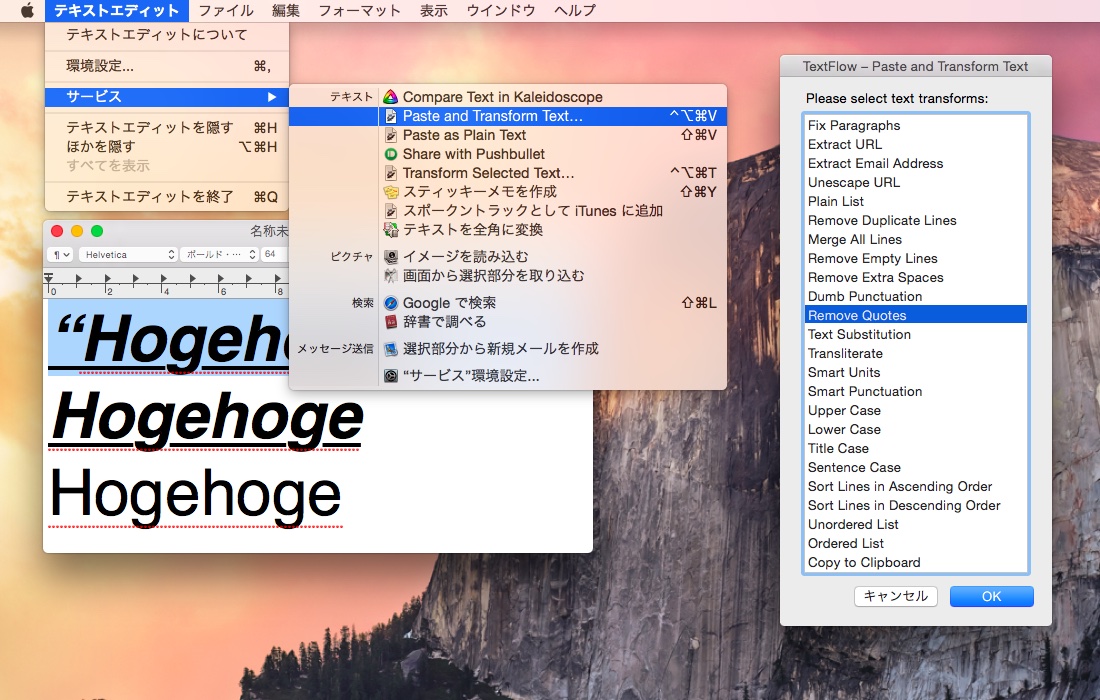Click the dictionary icon beside 辞書で調べる

[x=391, y=322]
